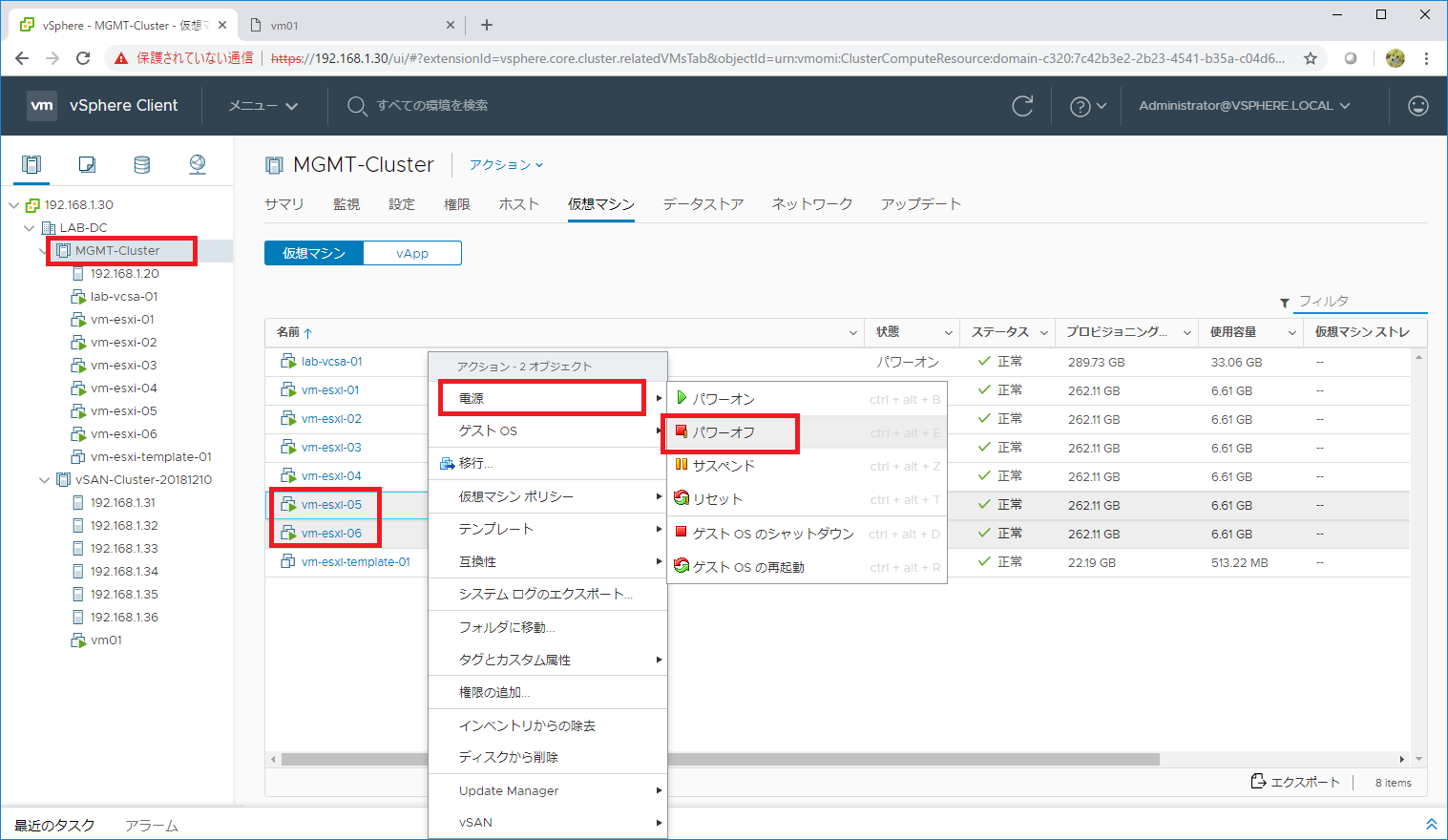This screenshot has height=840, width=1448.
Task: Open a new browser tab with plus
Action: [486, 25]
